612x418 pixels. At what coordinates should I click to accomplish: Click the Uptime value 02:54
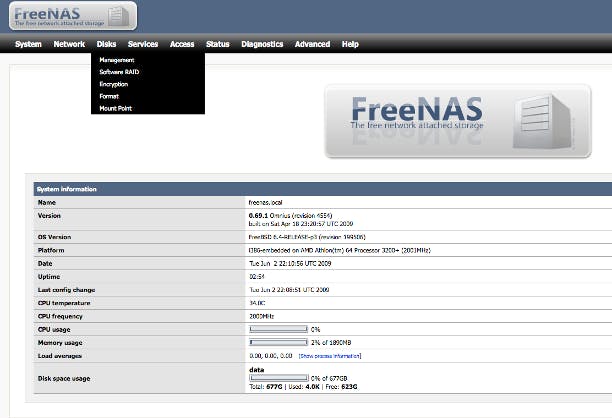click(x=256, y=277)
